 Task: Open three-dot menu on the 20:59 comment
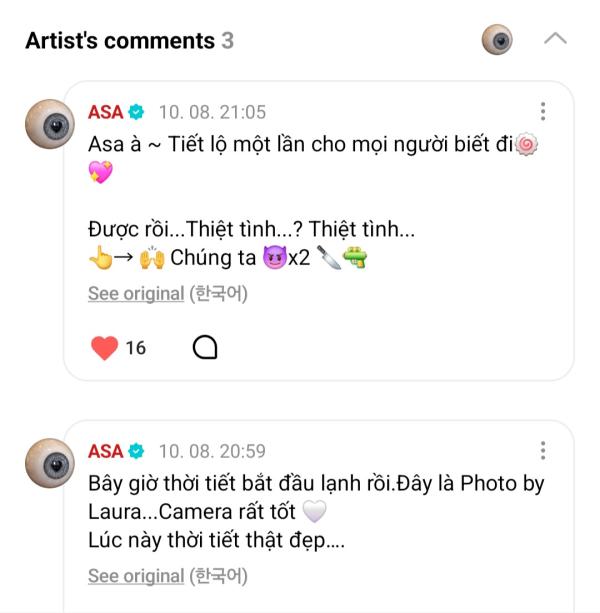coord(542,450)
